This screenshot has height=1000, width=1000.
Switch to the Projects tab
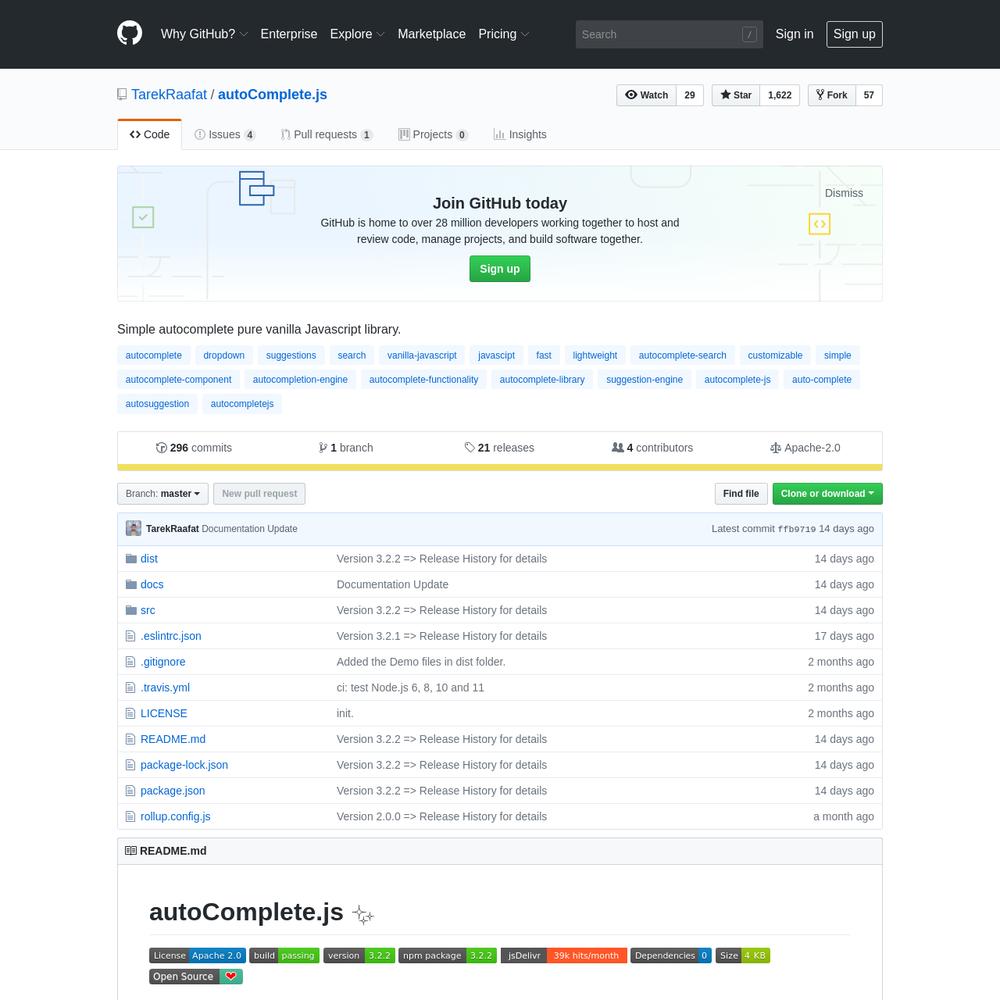pos(432,135)
